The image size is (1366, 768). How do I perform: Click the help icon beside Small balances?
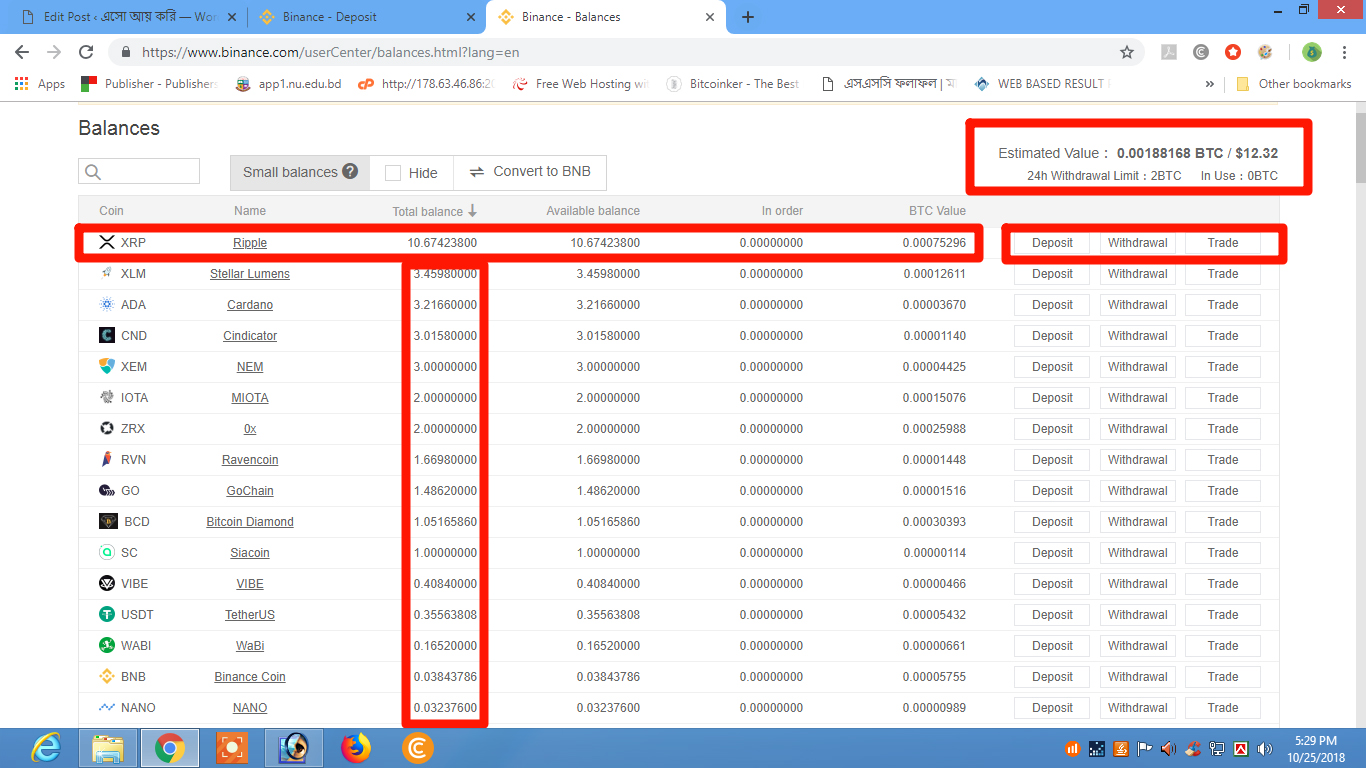350,171
